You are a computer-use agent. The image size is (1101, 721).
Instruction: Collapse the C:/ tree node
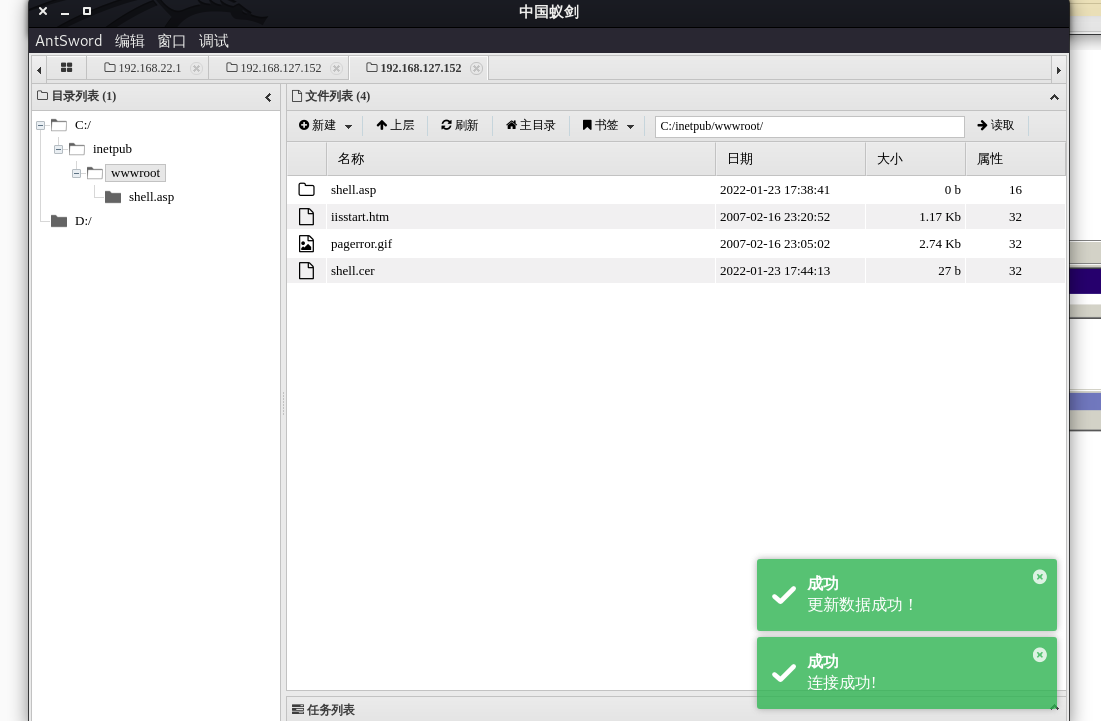point(41,126)
